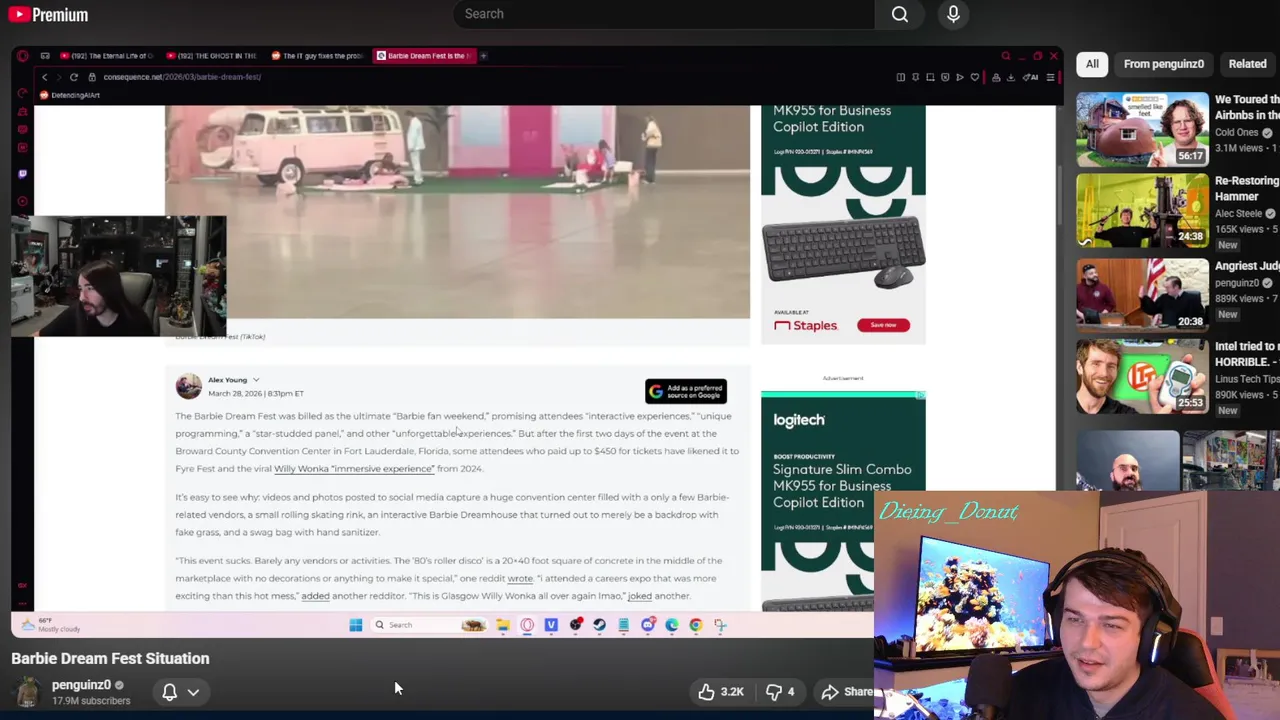This screenshot has height=720, width=1280.
Task: Click the Twitch icon in Opera sidebar
Action: pyautogui.click(x=22, y=174)
